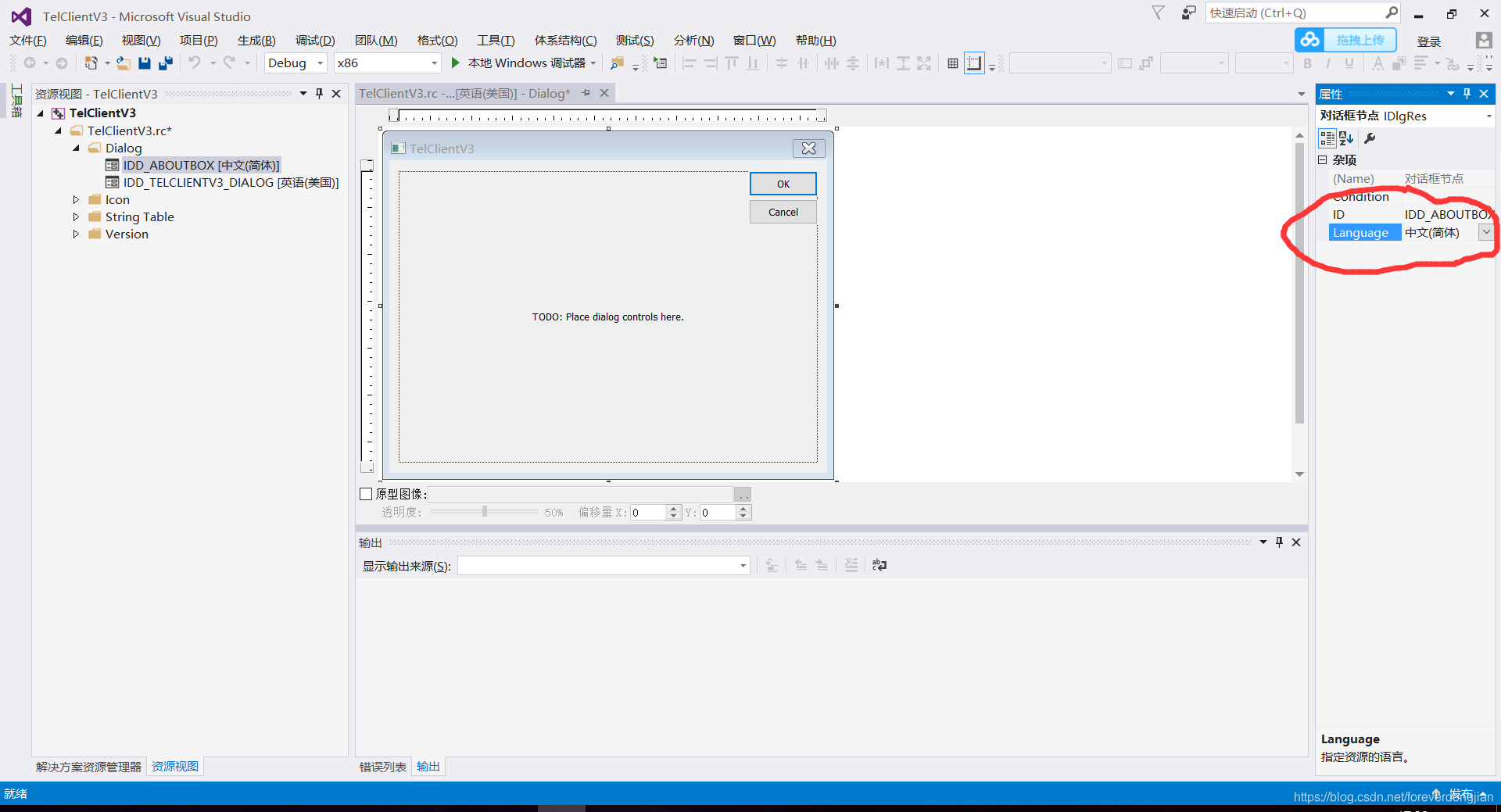Image resolution: width=1501 pixels, height=812 pixels.
Task: Open the 格式(O) menu
Action: point(437,40)
